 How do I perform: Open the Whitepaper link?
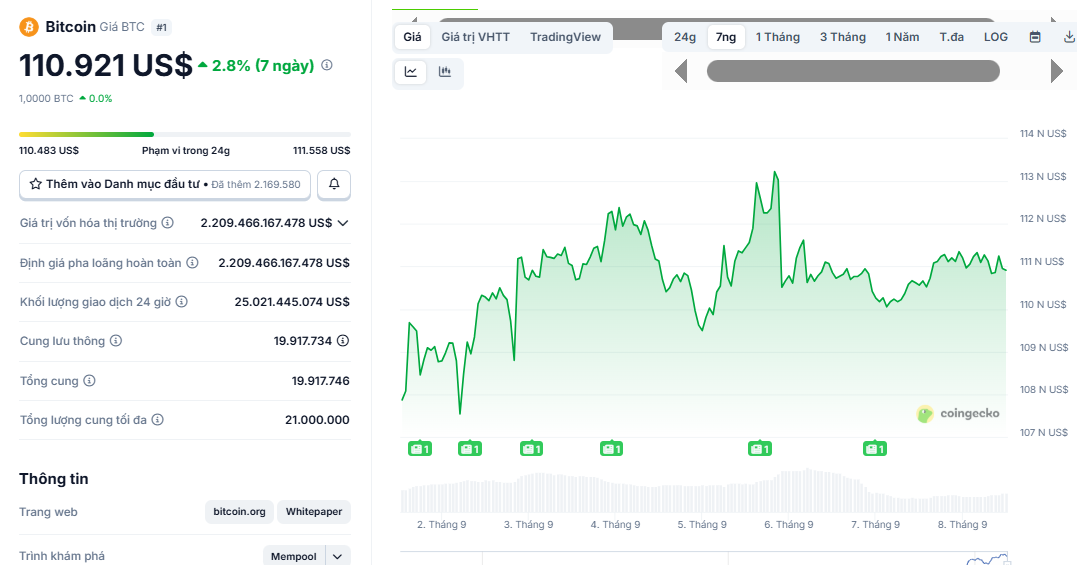coord(314,512)
